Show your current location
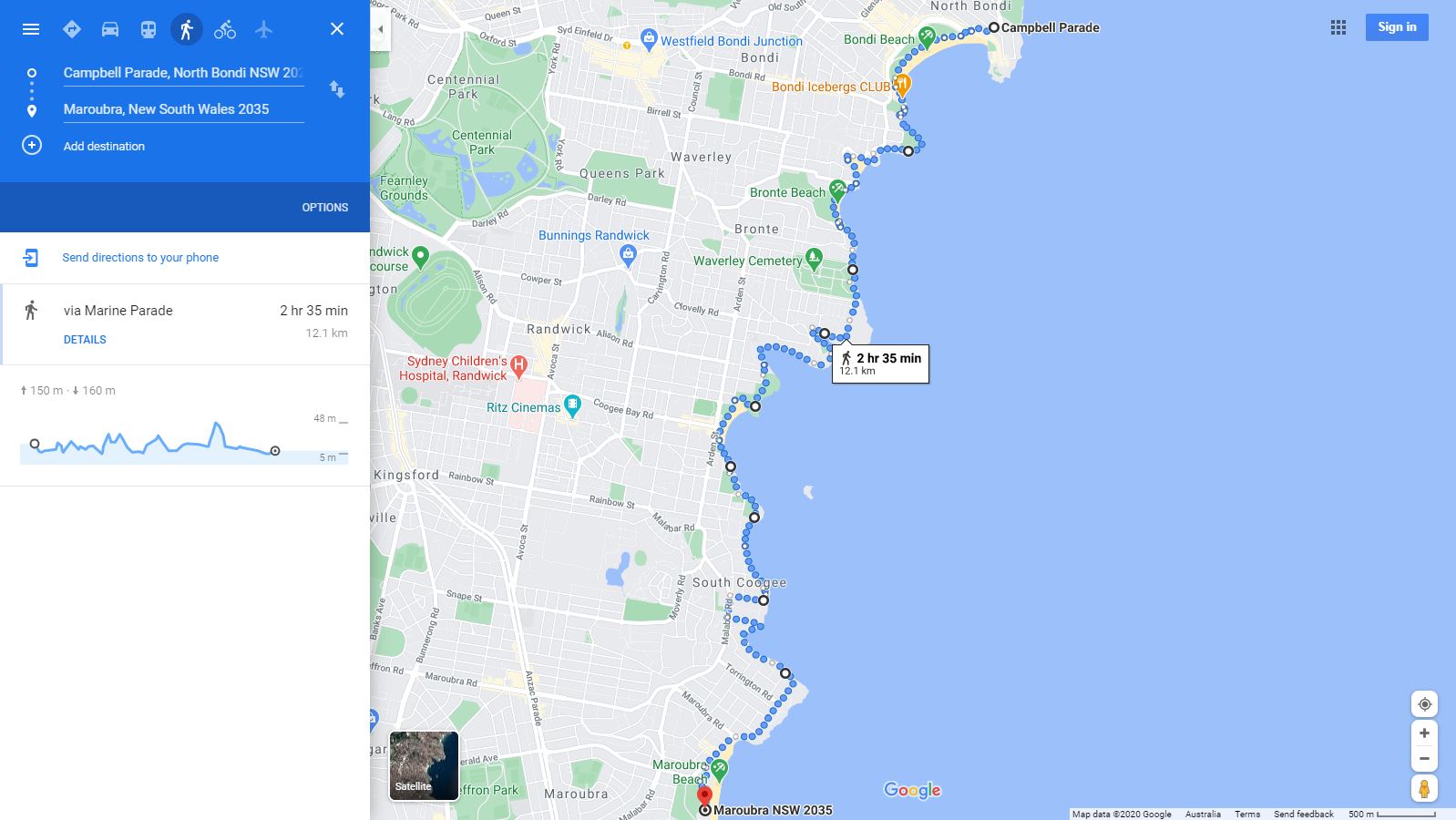The height and width of the screenshot is (820, 1456). (x=1424, y=704)
